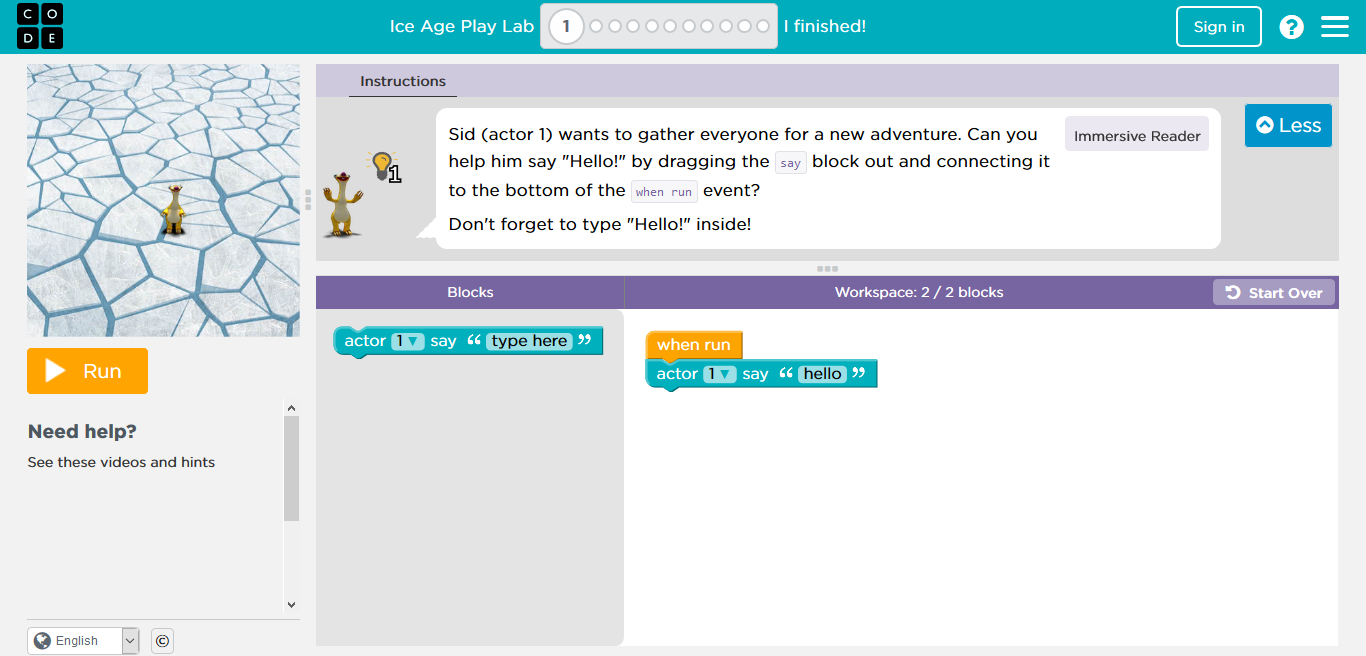The height and width of the screenshot is (656, 1366).
Task: Go to puzzle level 10 bubble
Action: coord(744,26)
